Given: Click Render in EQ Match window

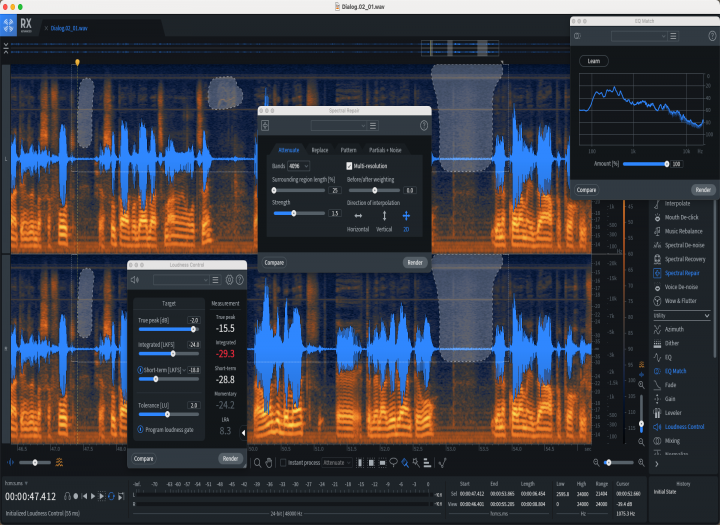Looking at the screenshot, I should [703, 190].
